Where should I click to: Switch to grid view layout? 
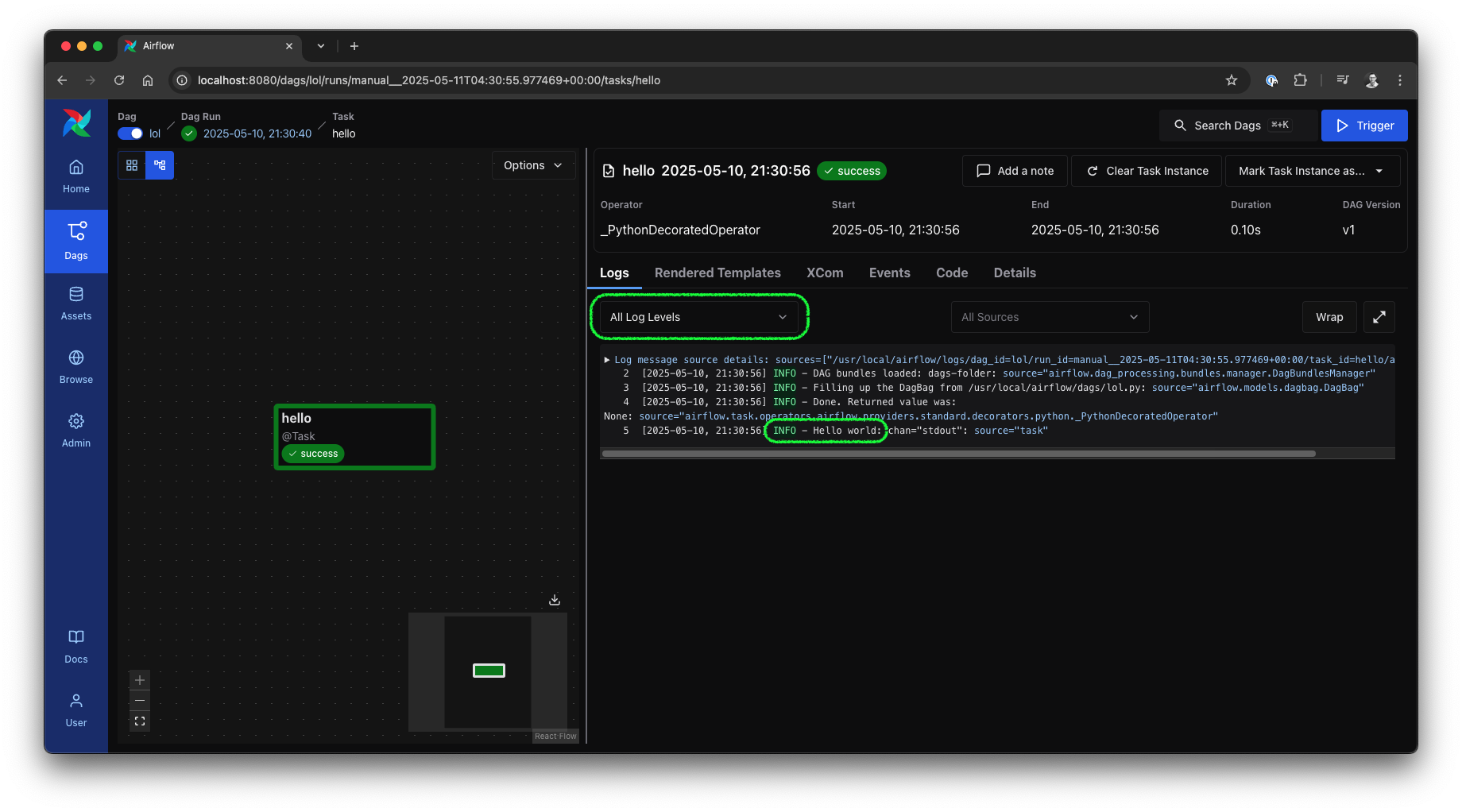(x=132, y=164)
